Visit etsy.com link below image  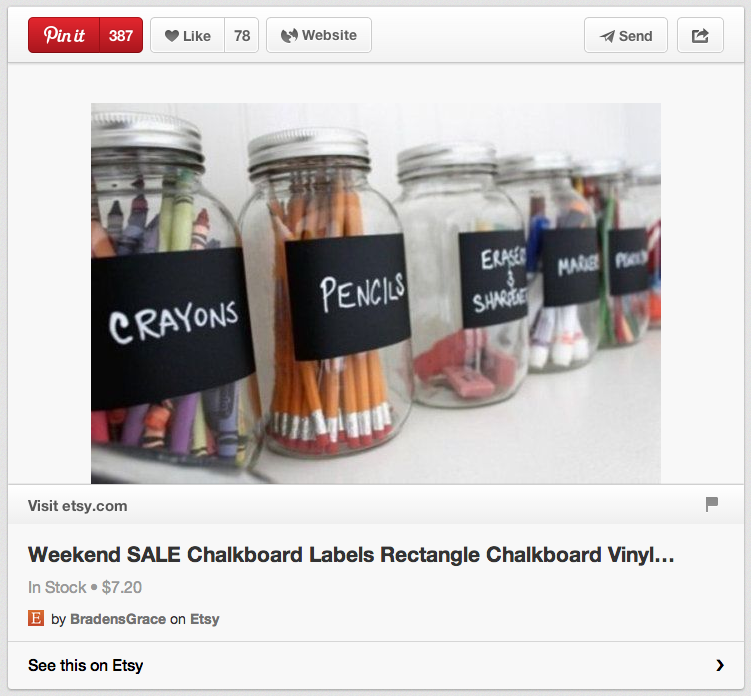[78, 506]
